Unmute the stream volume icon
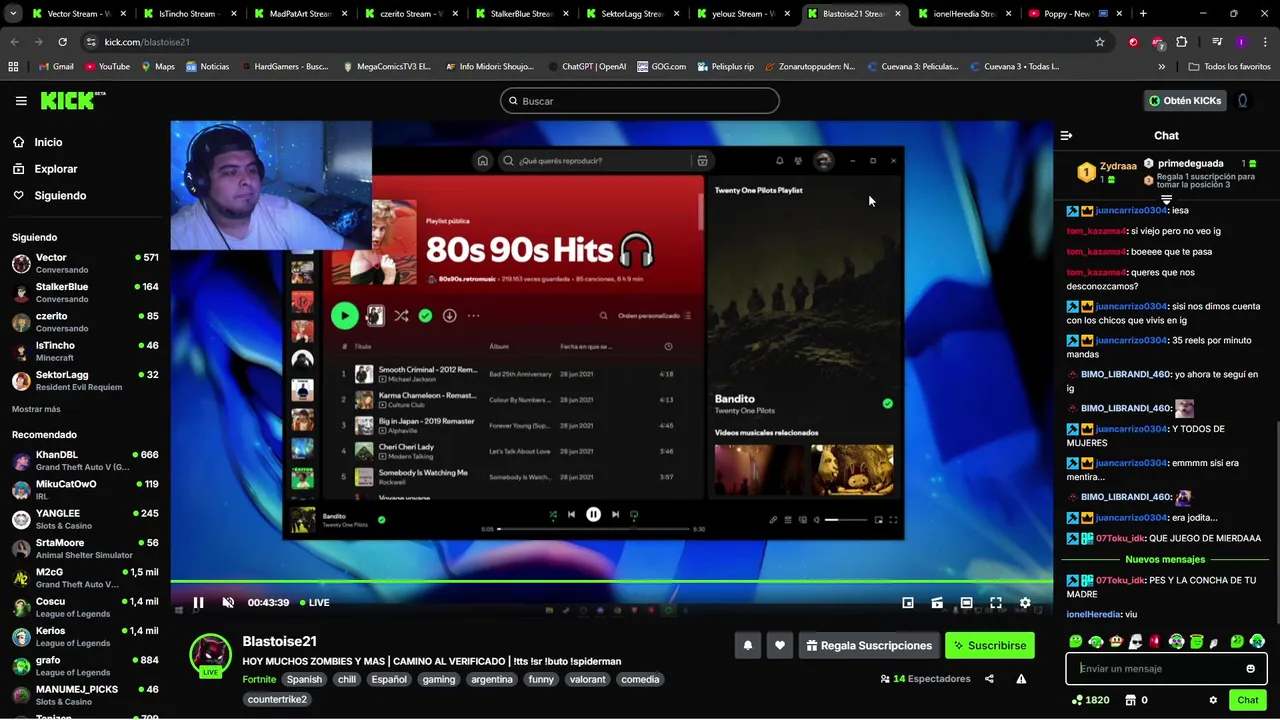The height and width of the screenshot is (720, 1280). (228, 603)
